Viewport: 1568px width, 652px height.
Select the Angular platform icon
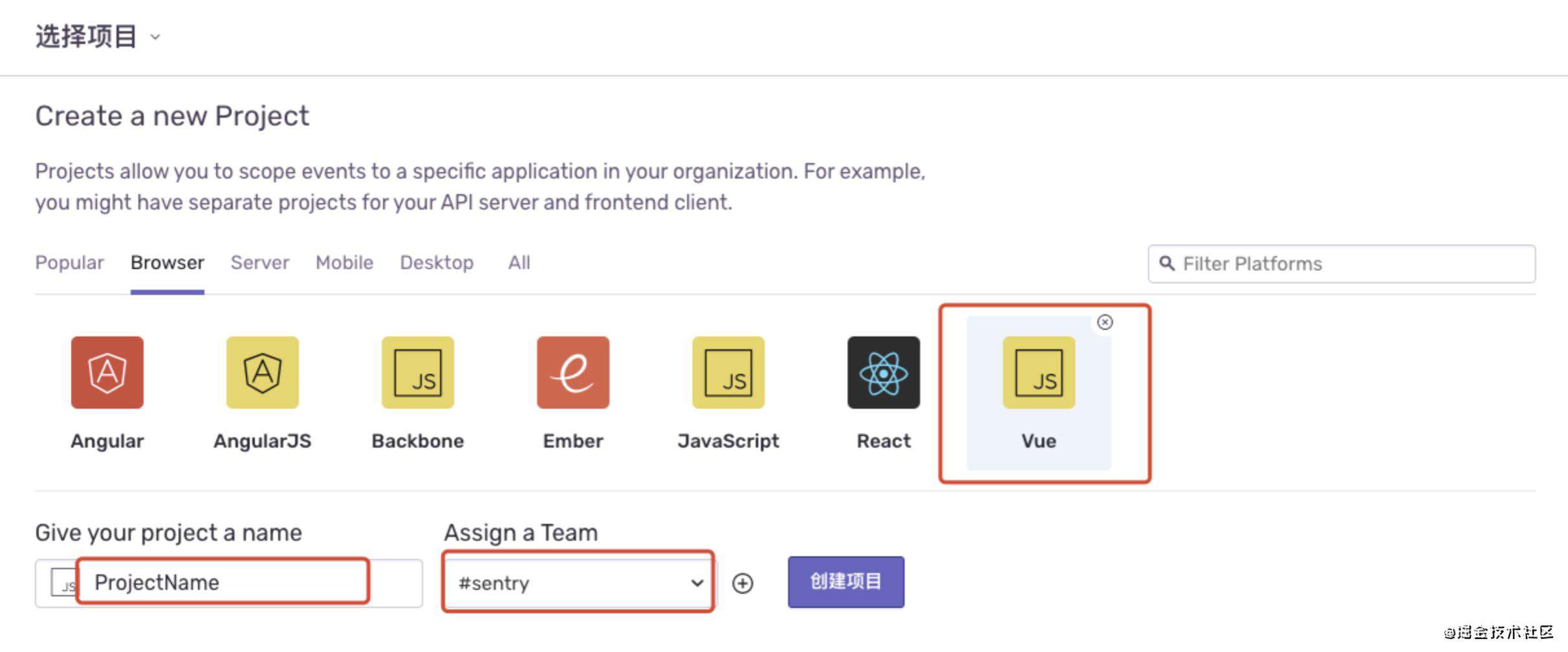pyautogui.click(x=107, y=372)
